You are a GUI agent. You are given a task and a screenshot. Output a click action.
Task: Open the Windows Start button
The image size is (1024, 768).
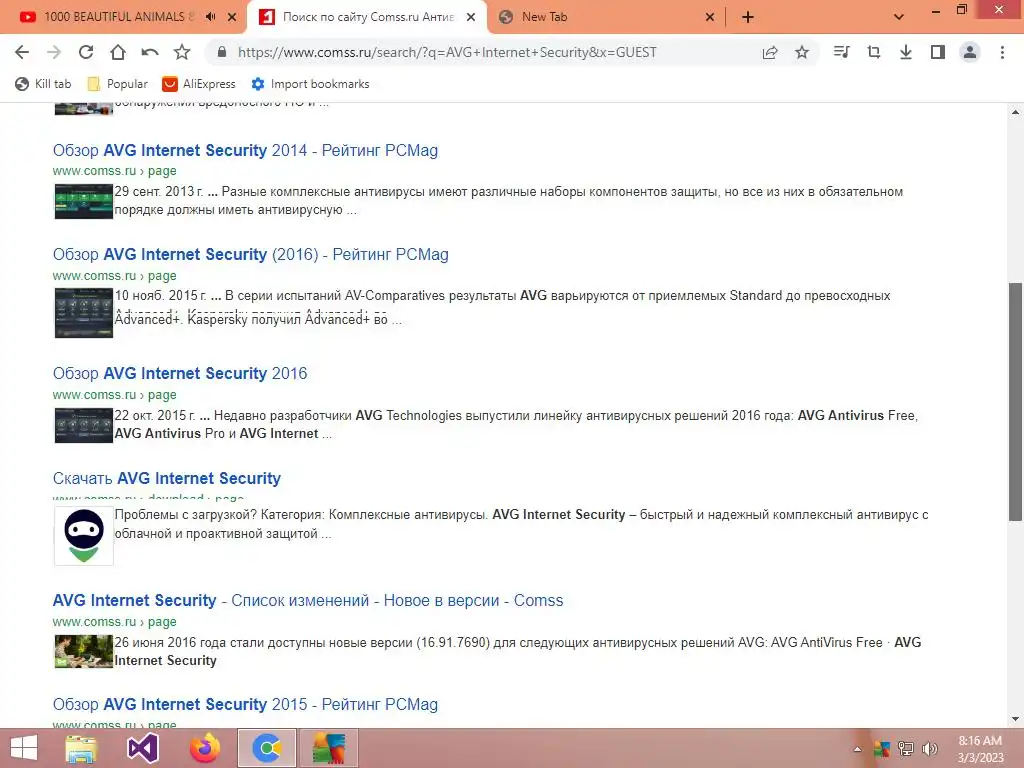click(24, 748)
